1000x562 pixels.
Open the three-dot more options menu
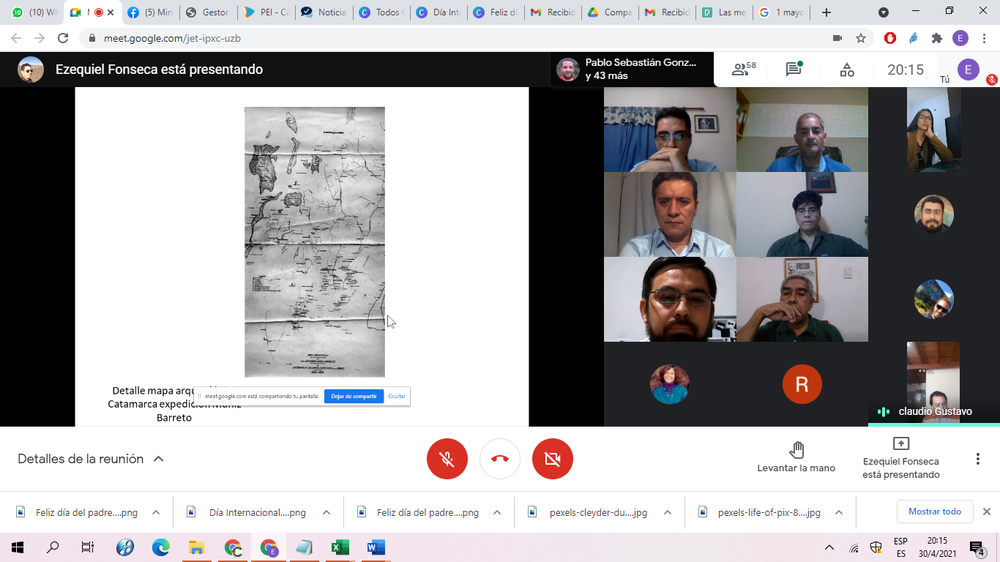(x=977, y=459)
